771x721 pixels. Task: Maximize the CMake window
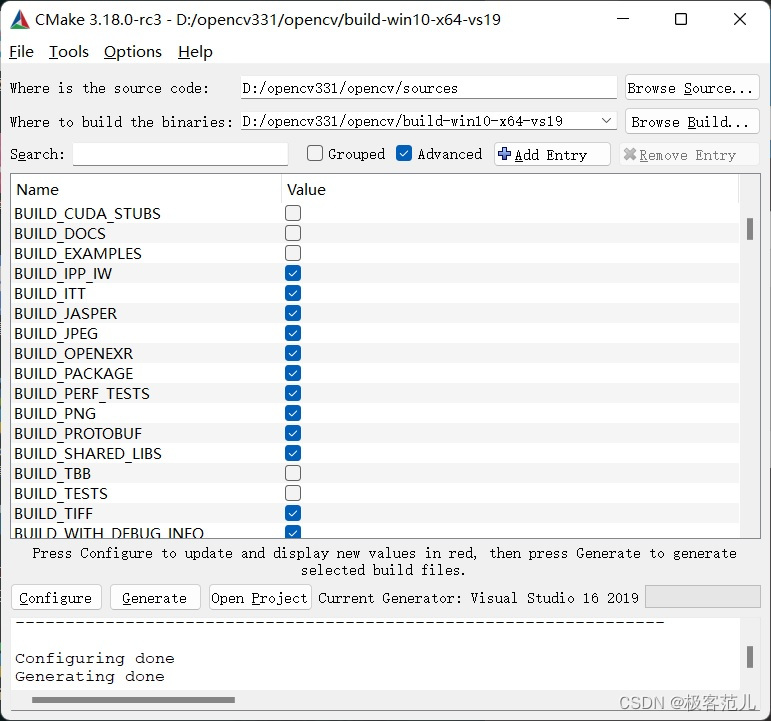[681, 19]
